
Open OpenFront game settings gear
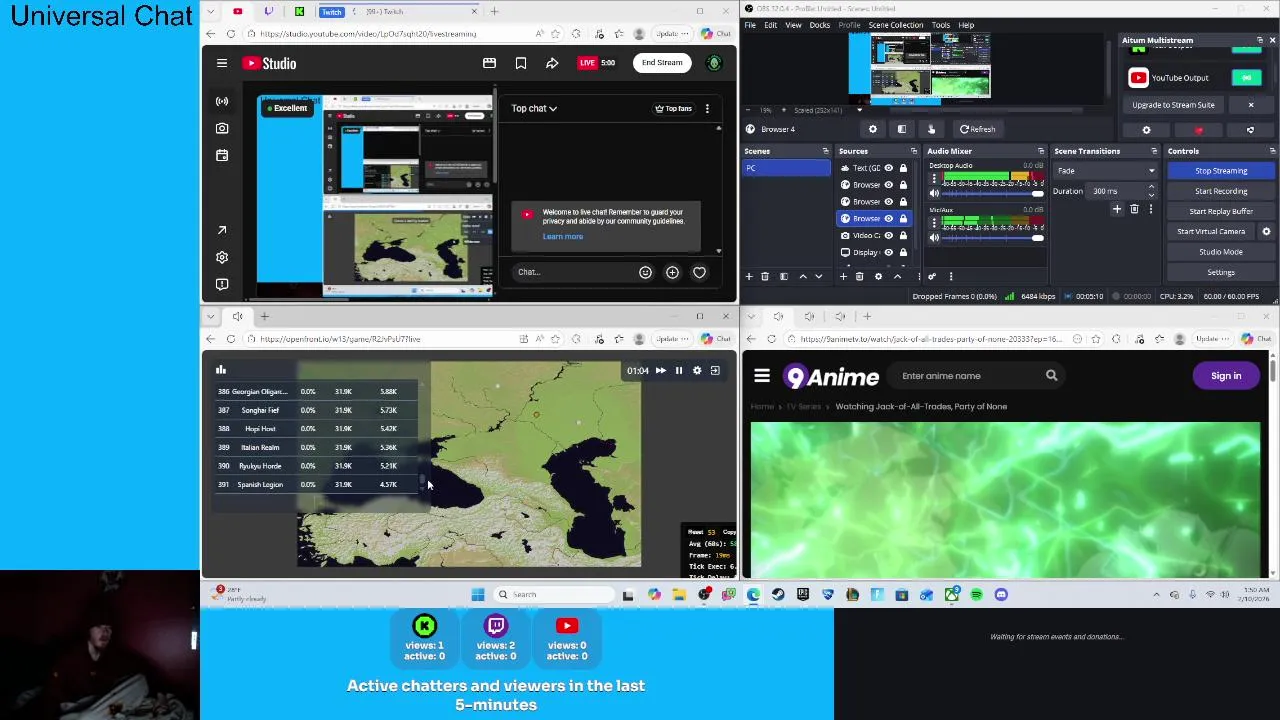(697, 371)
